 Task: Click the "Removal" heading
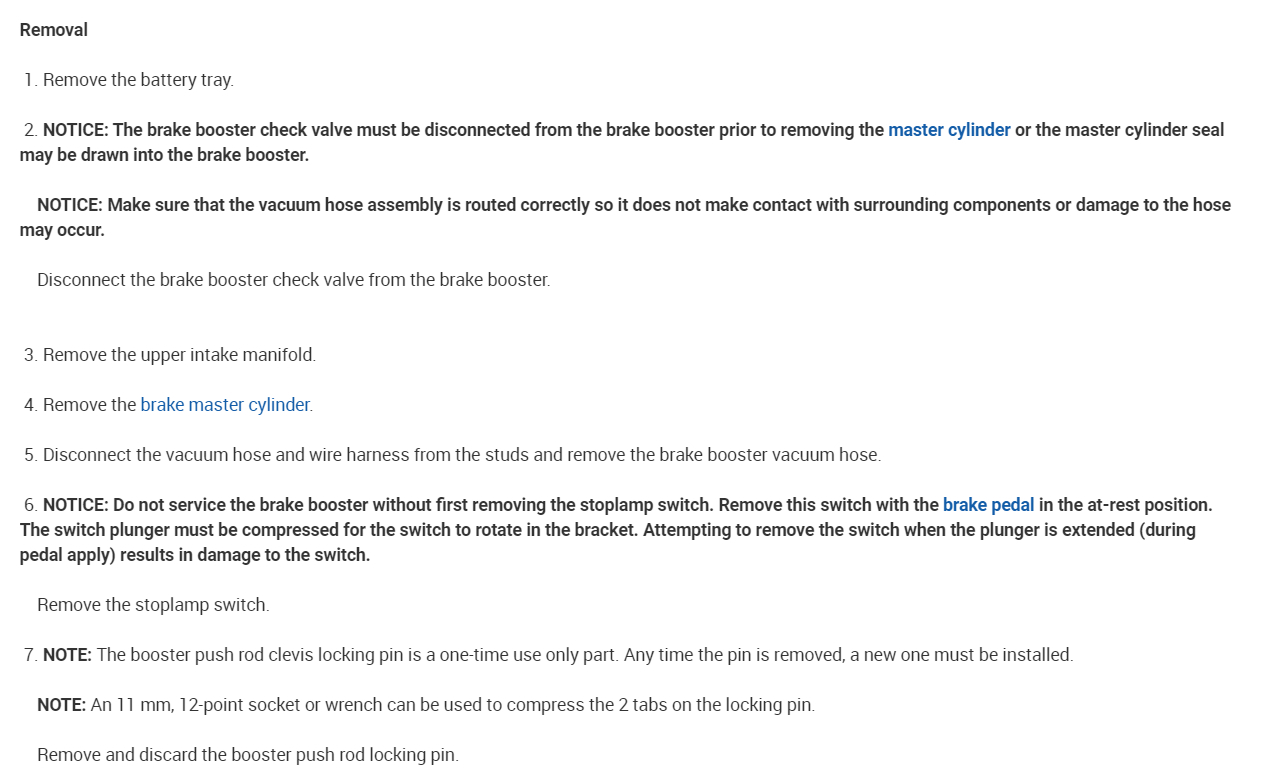point(54,30)
